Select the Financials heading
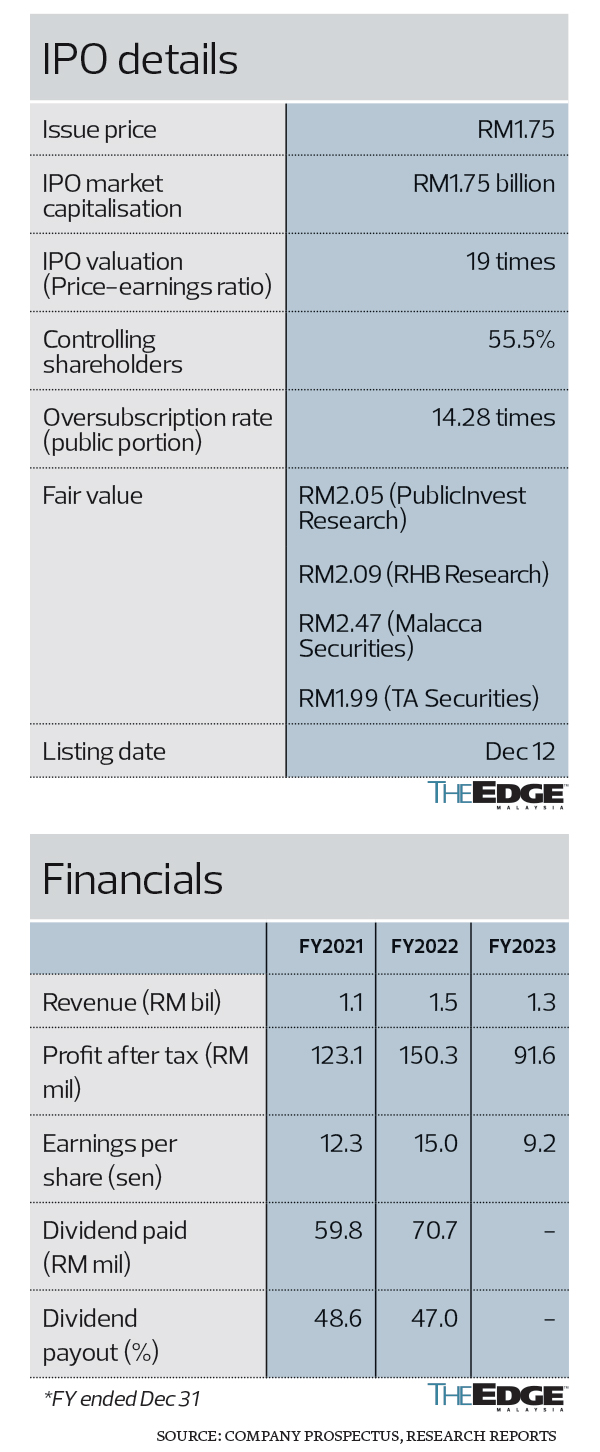 pos(132,879)
